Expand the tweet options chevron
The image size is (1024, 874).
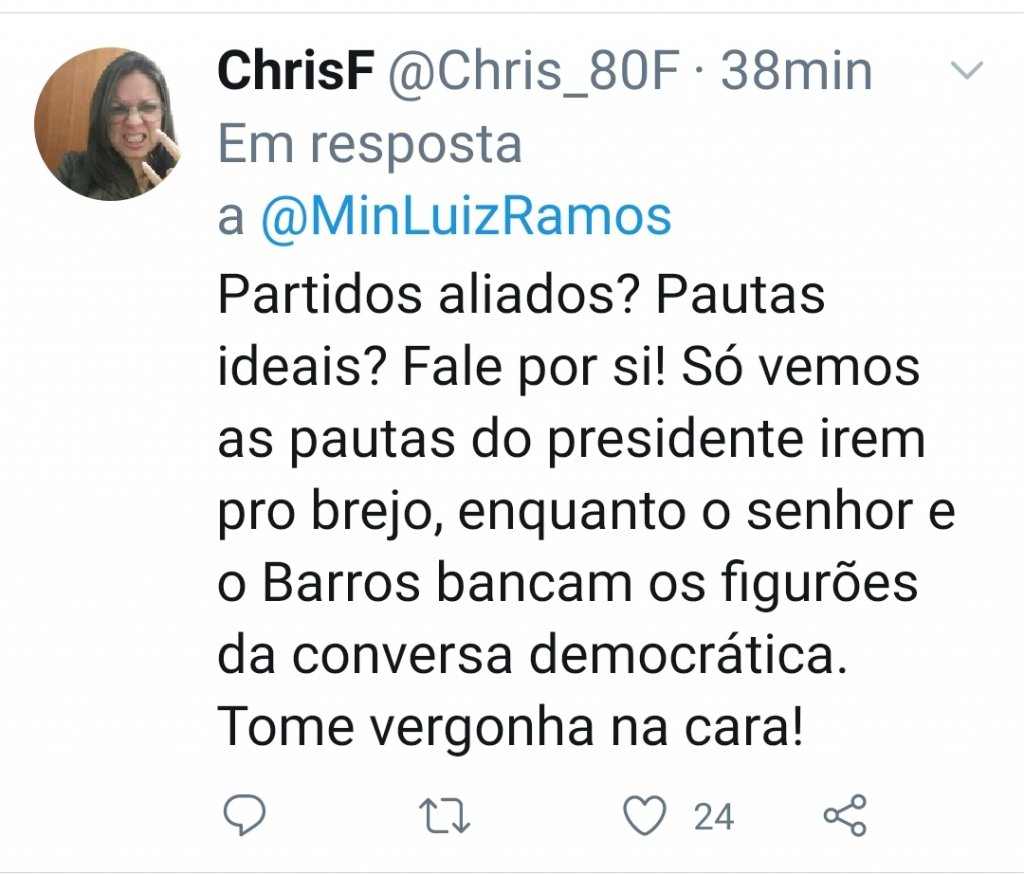967,70
